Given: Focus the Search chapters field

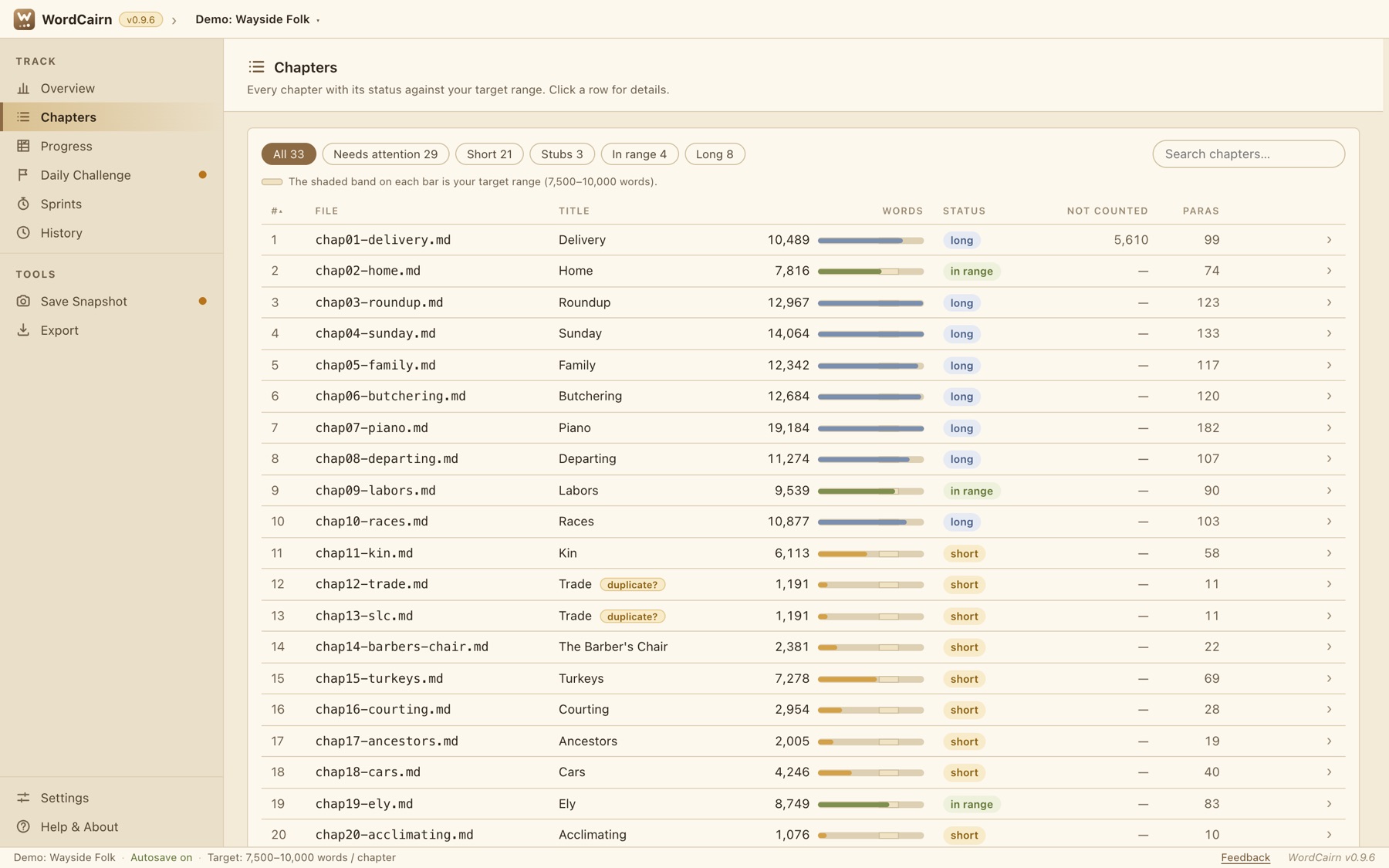Looking at the screenshot, I should point(1249,154).
